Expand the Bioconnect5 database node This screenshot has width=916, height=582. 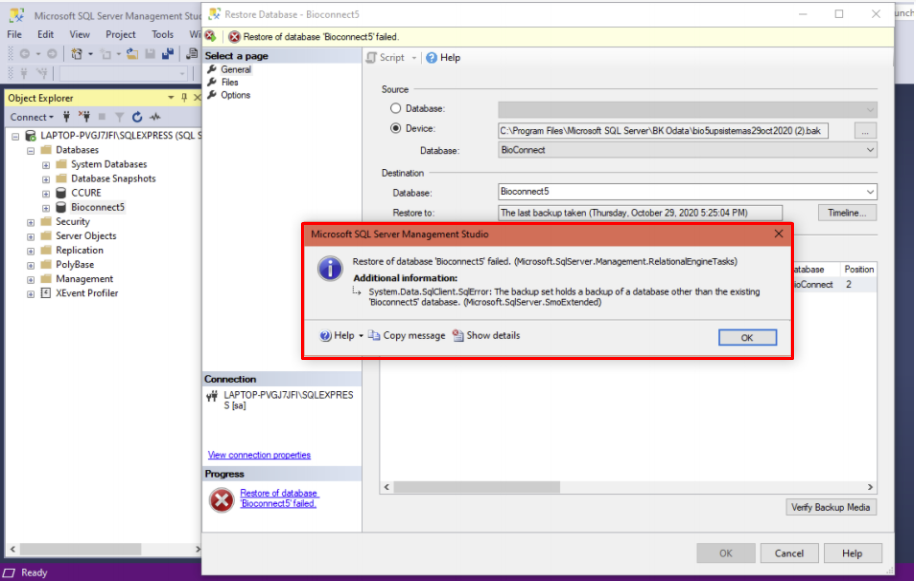click(46, 208)
